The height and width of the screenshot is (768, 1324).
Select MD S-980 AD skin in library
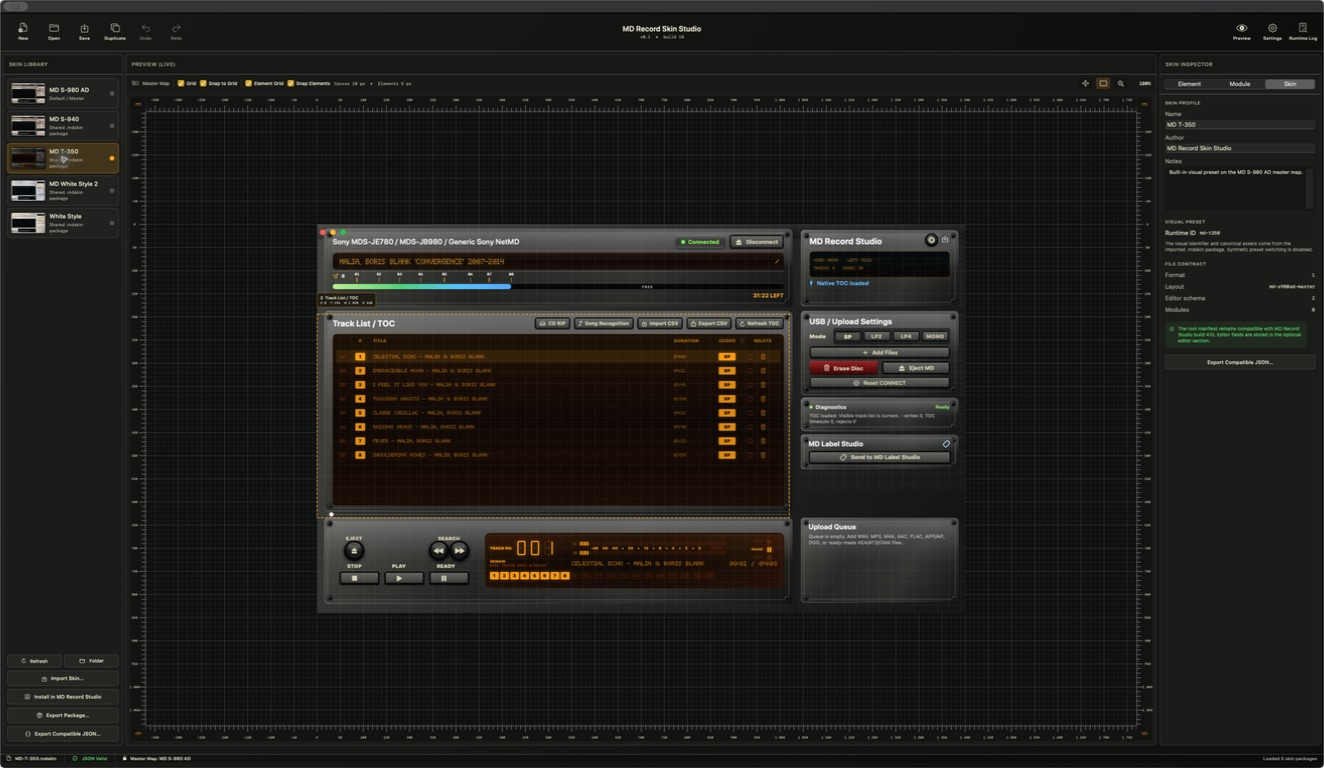pos(63,93)
